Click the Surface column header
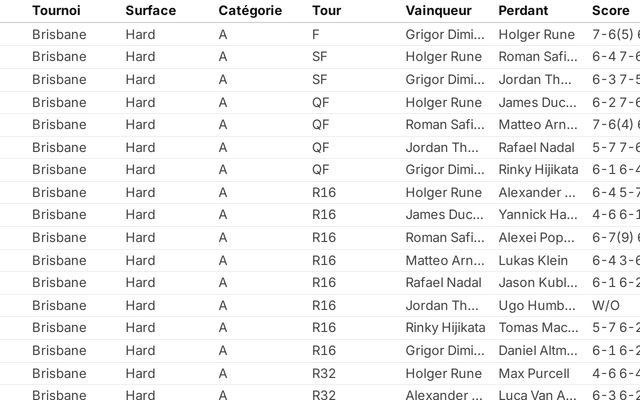This screenshot has height=400, width=640. [150, 11]
